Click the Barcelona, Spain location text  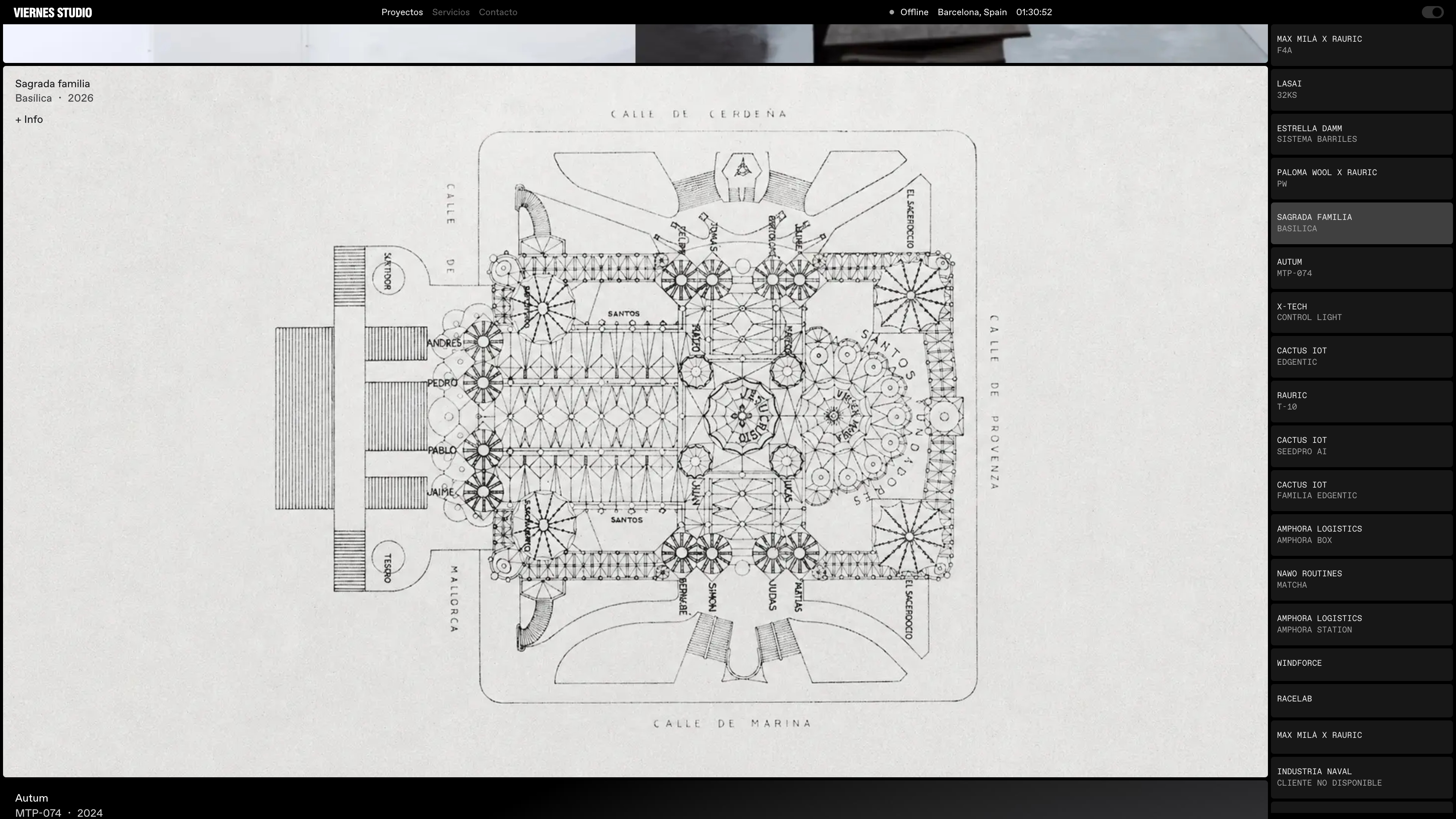coord(972,13)
